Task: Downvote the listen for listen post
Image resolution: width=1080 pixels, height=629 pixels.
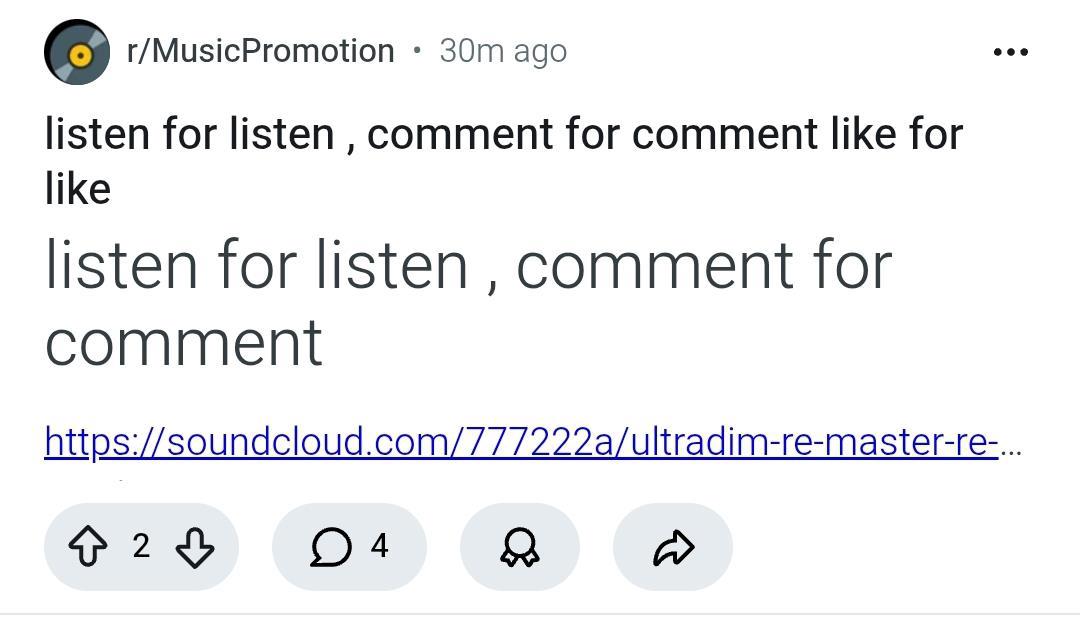Action: coord(194,547)
